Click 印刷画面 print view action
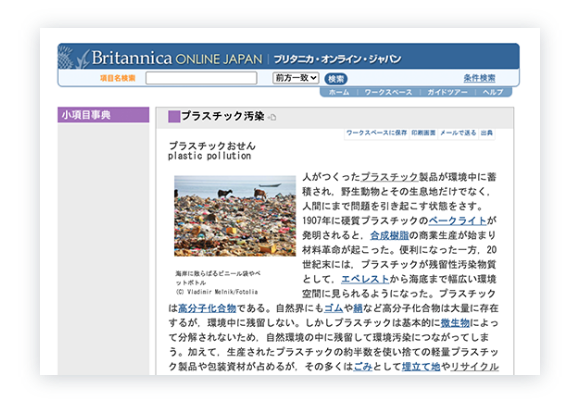 pyautogui.click(x=423, y=133)
